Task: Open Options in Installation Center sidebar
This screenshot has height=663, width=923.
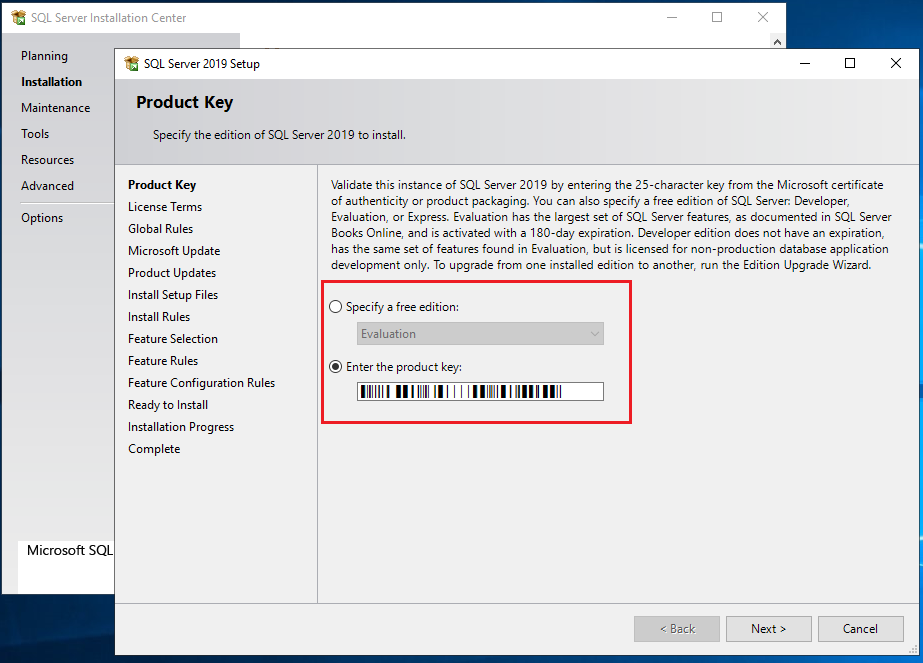Action: pos(42,218)
